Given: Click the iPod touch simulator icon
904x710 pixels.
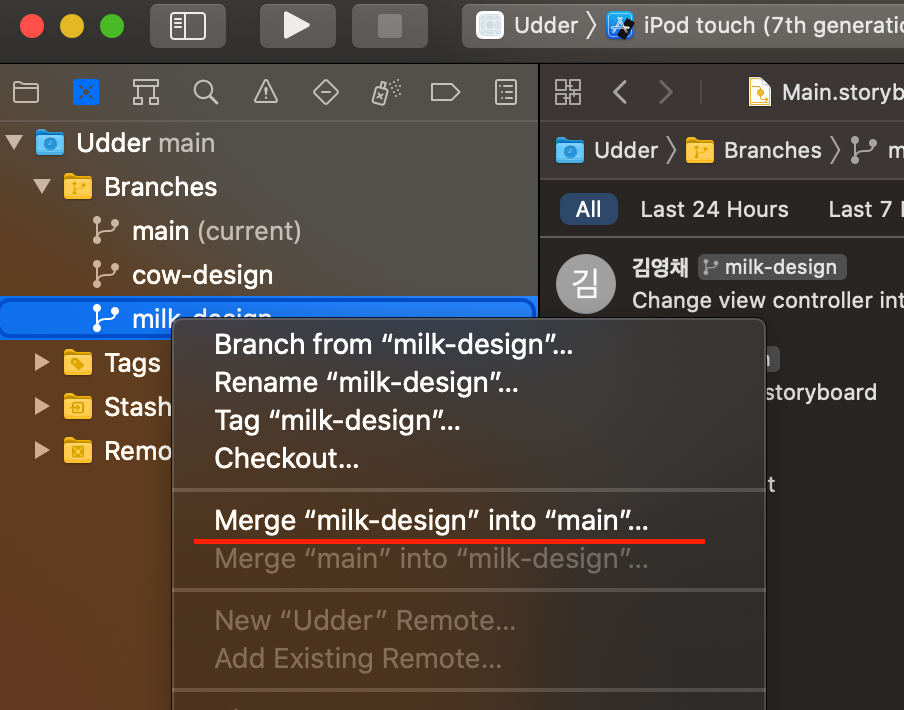Looking at the screenshot, I should 620,26.
